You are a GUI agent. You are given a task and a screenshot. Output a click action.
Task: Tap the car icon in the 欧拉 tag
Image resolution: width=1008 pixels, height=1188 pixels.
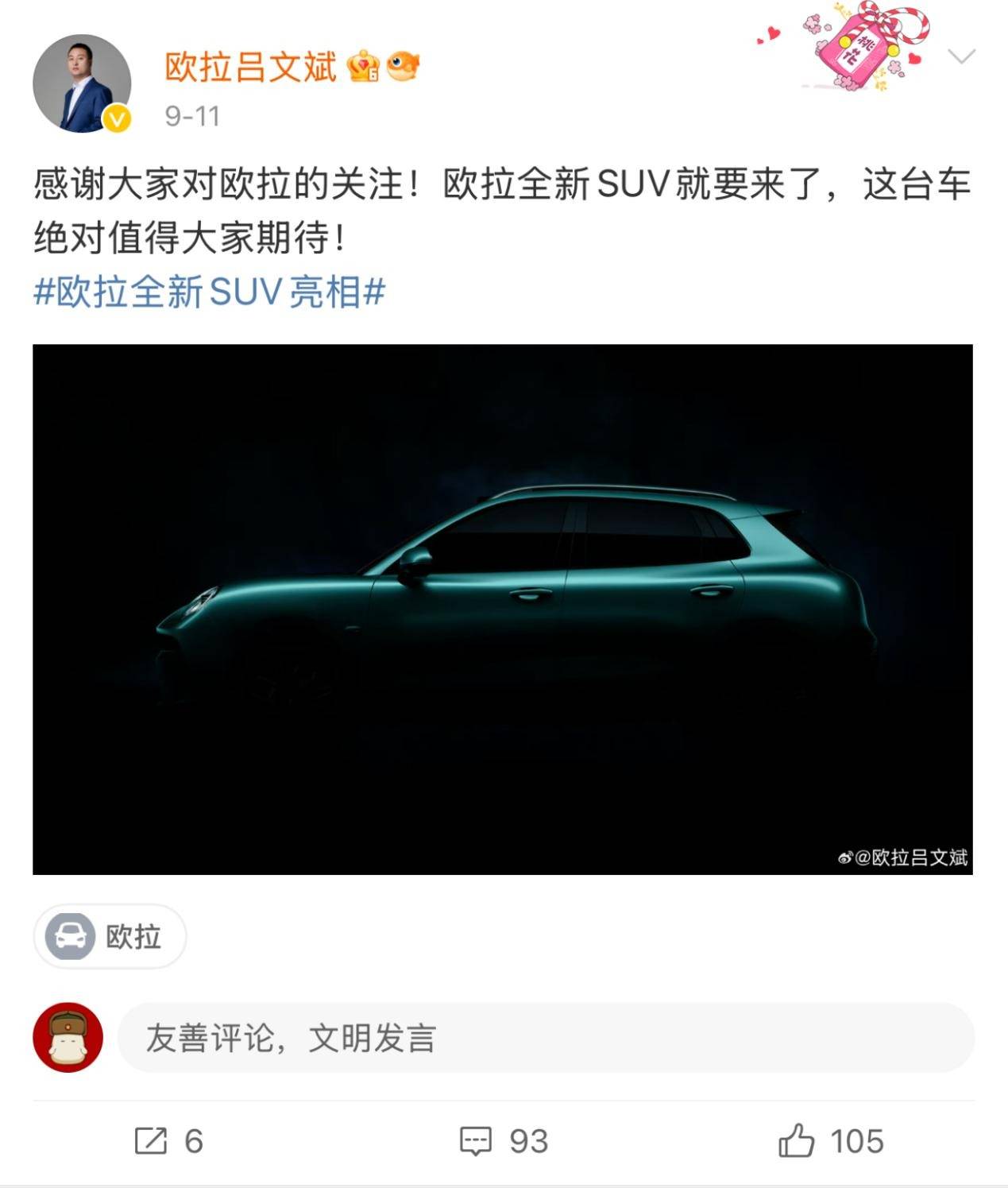point(70,936)
